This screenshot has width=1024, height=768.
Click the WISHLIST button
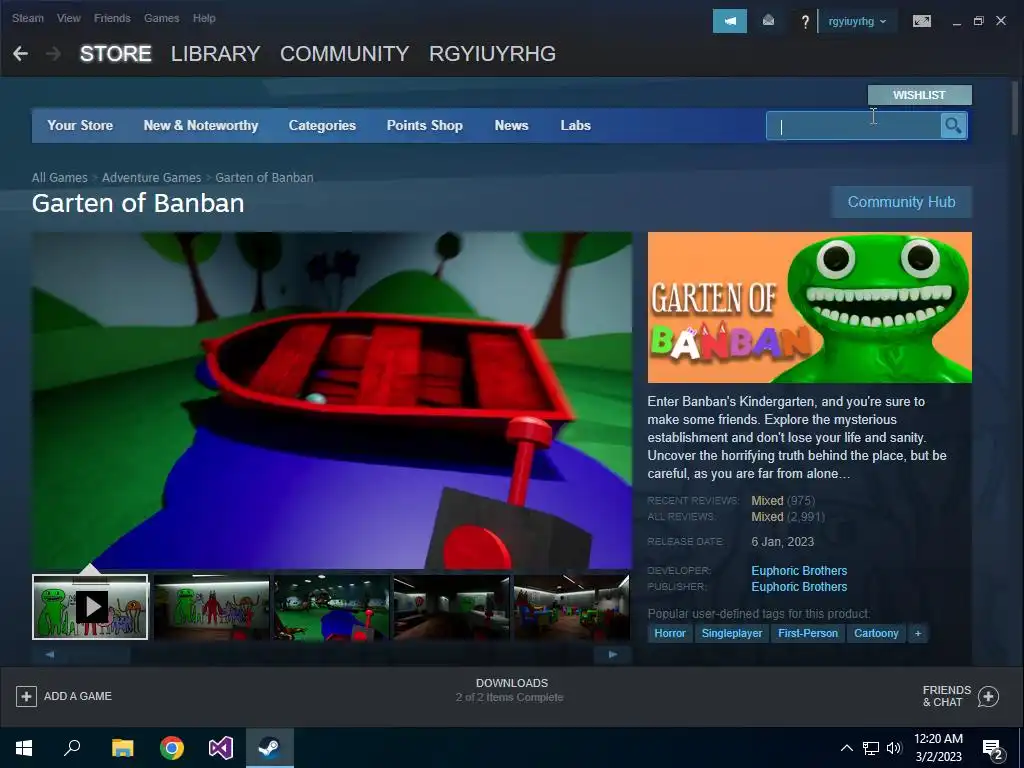click(x=919, y=95)
